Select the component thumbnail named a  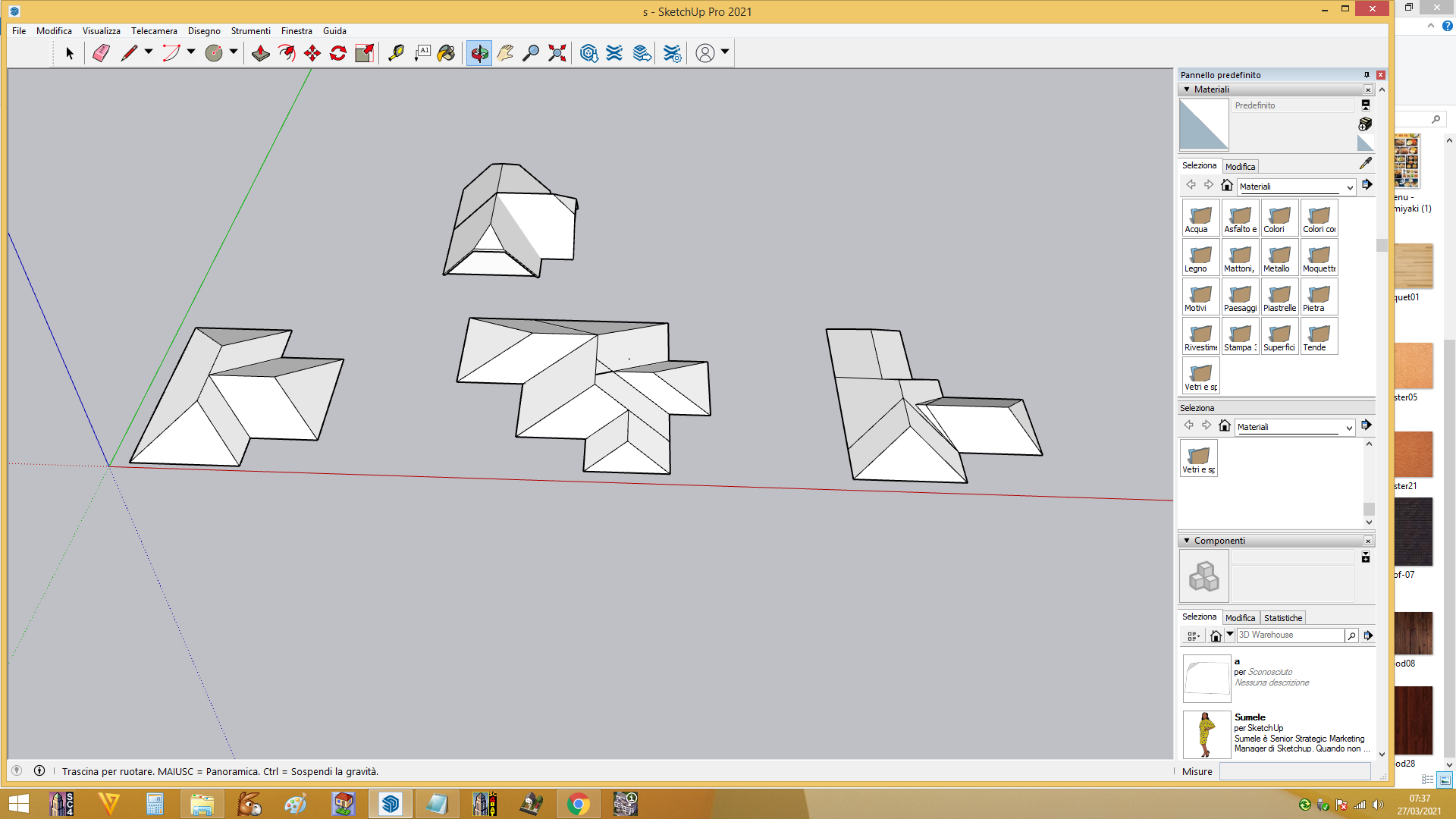click(x=1207, y=679)
